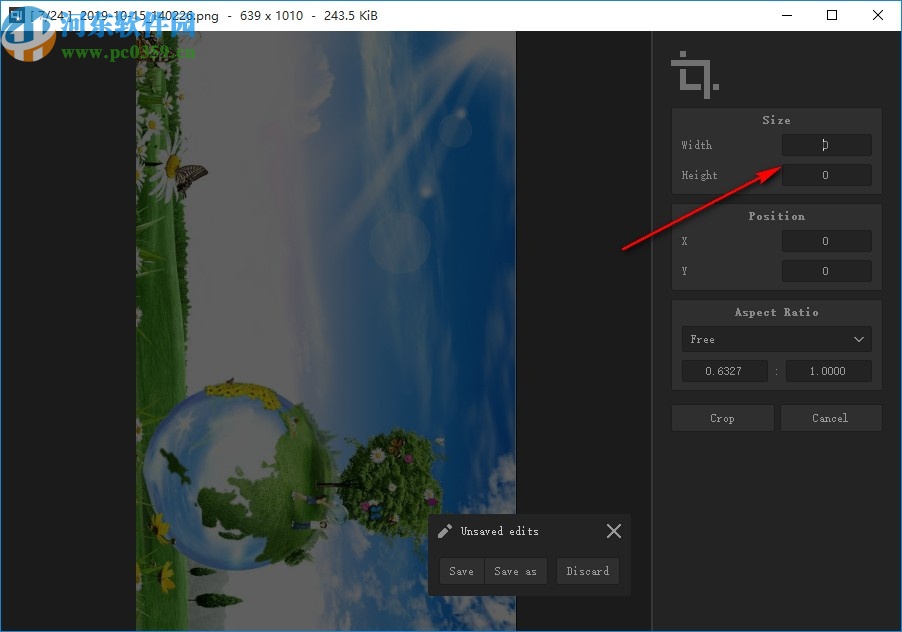This screenshot has width=902, height=632.
Task: Click the Save as button
Action: point(515,571)
